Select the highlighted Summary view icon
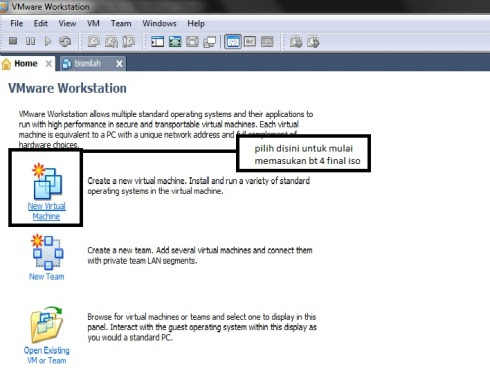The width and height of the screenshot is (490, 382). tap(233, 42)
